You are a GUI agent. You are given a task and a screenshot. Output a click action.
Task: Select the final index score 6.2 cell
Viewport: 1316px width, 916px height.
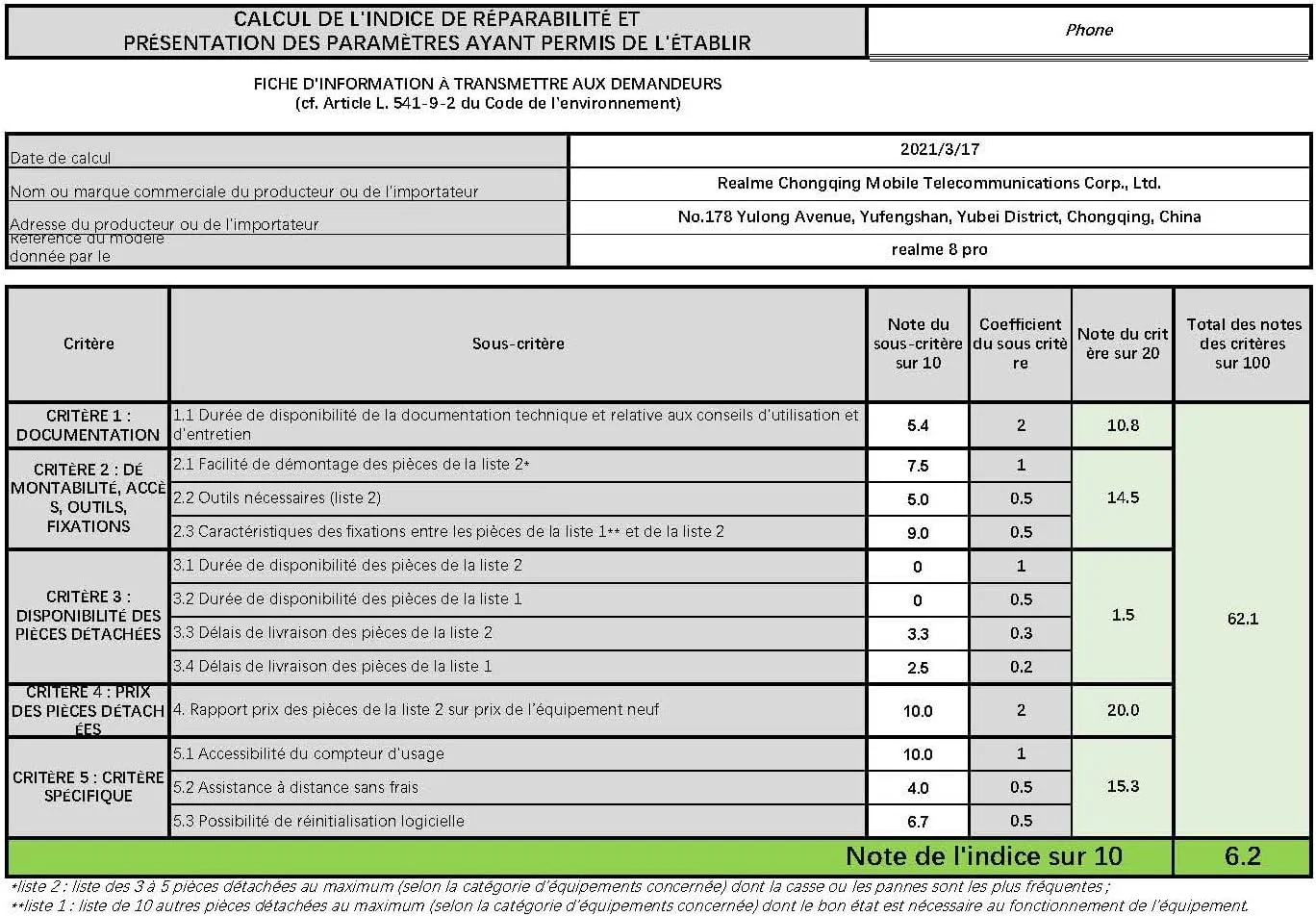(x=1242, y=856)
